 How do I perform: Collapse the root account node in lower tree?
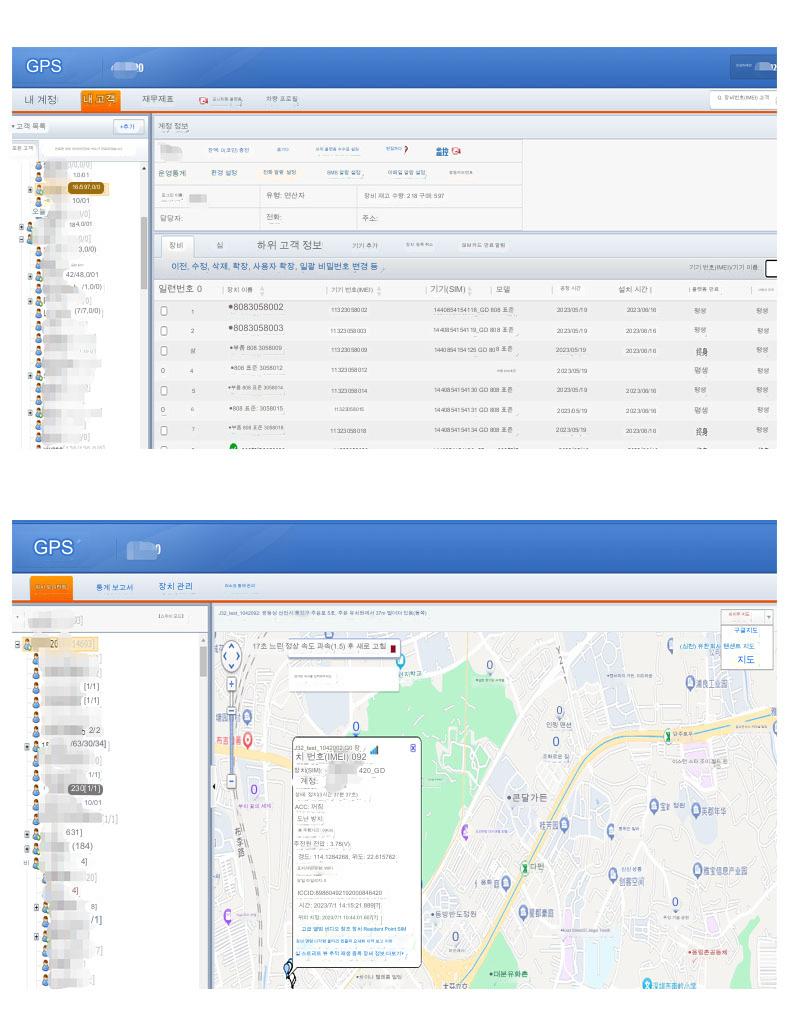pos(18,643)
